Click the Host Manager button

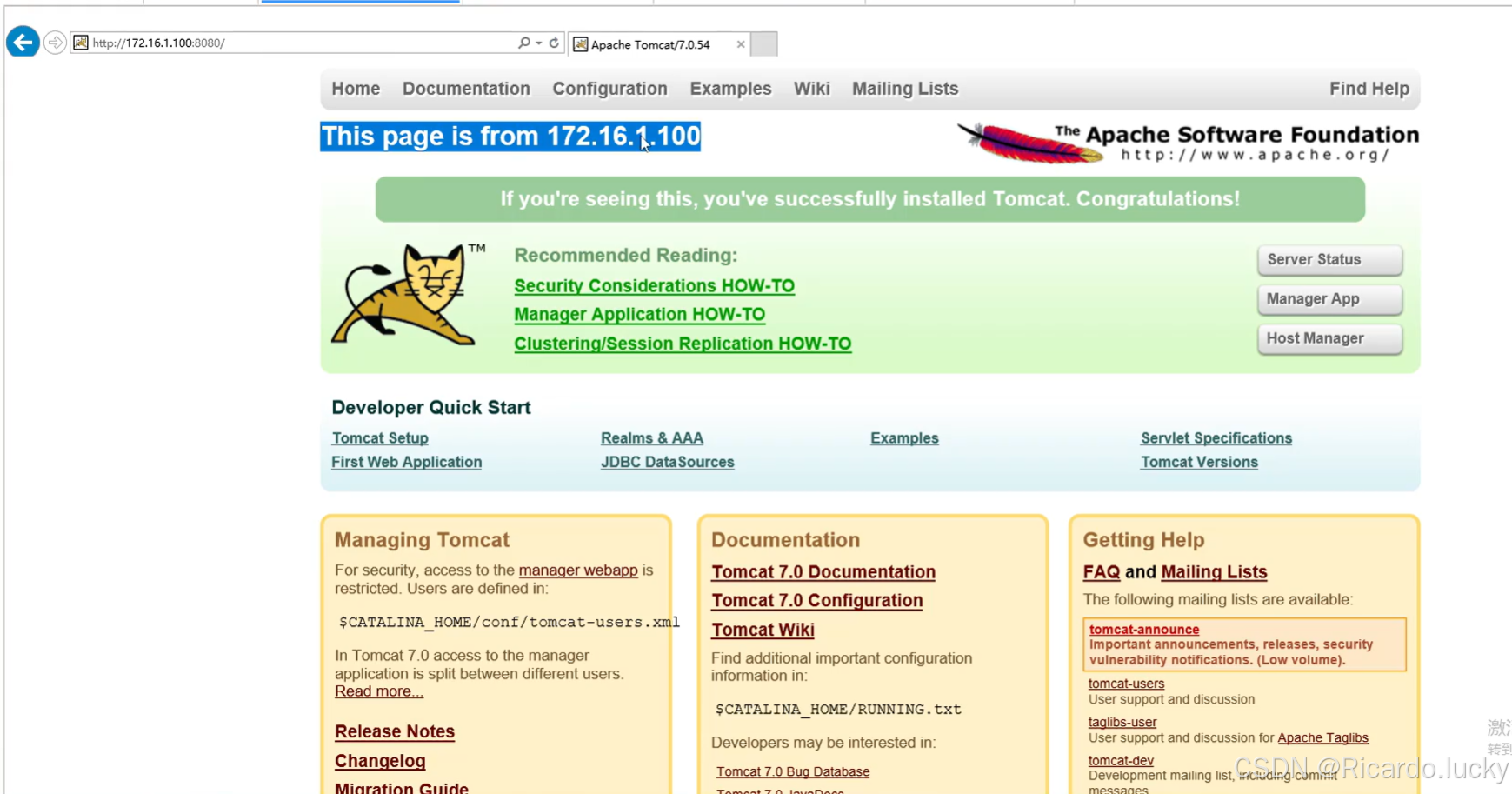(1329, 338)
